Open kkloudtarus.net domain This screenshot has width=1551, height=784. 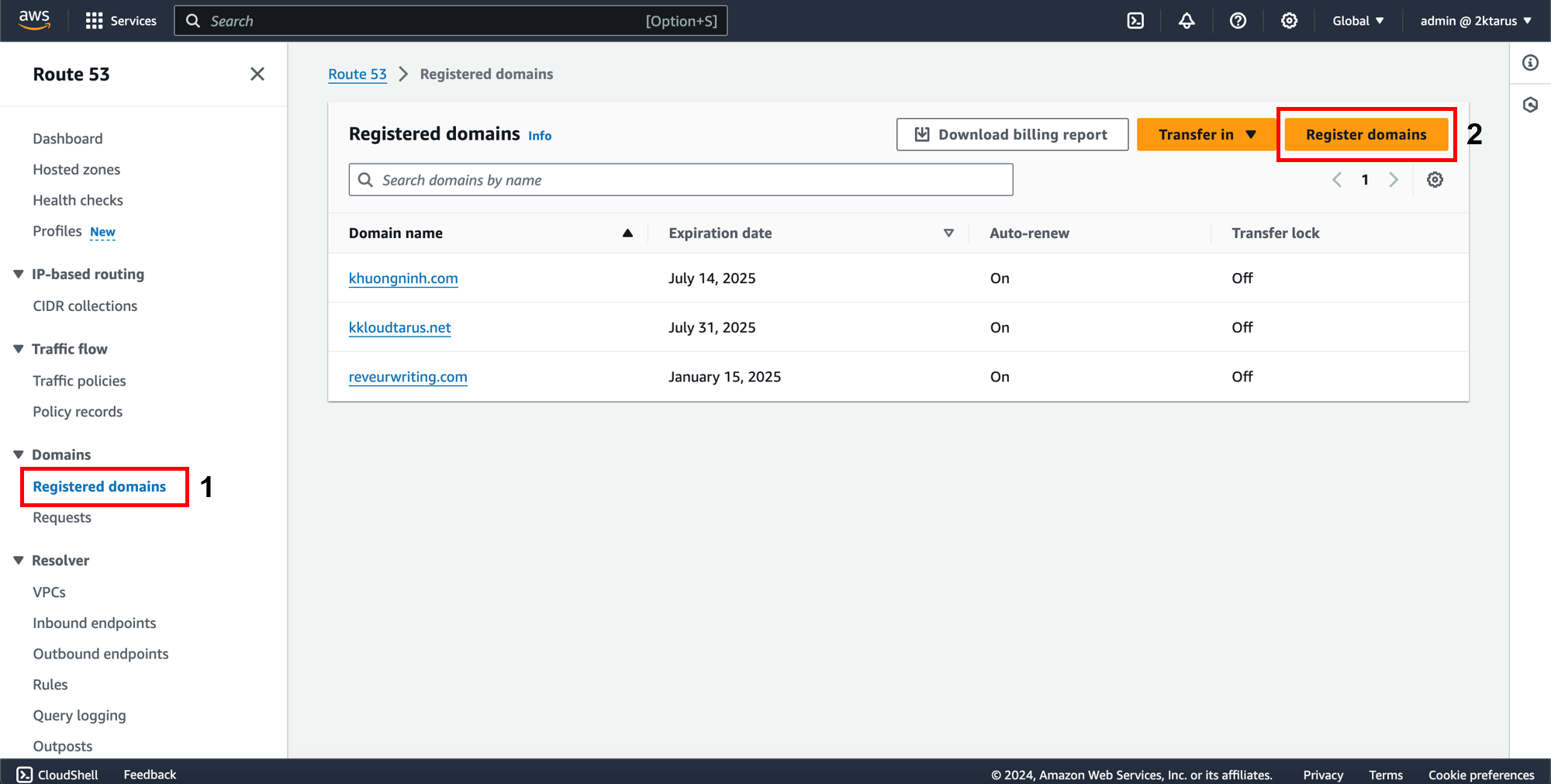(399, 327)
